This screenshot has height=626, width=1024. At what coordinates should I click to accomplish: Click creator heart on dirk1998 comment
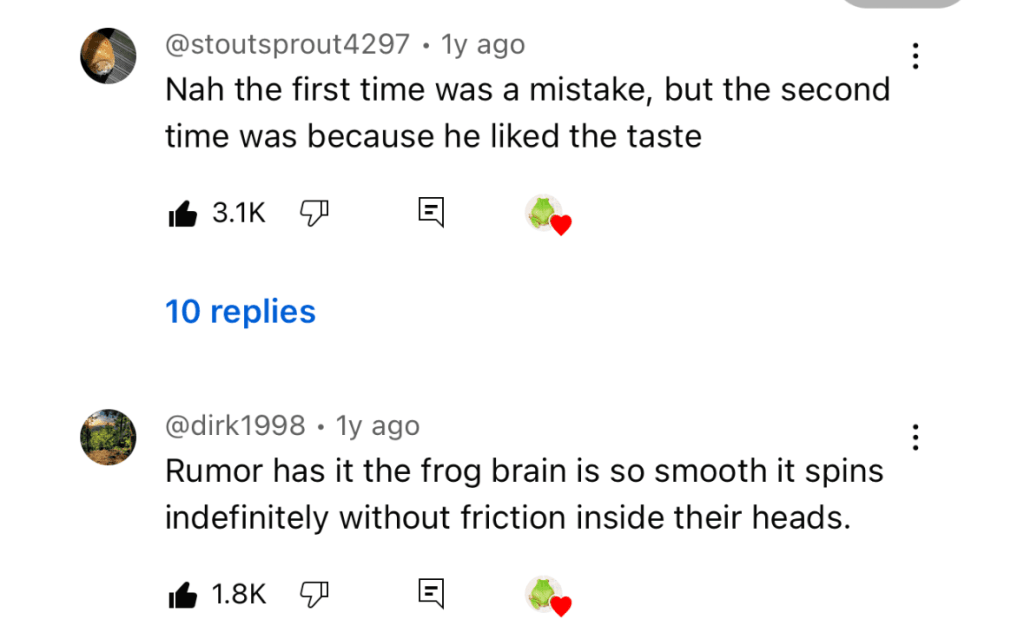[547, 597]
